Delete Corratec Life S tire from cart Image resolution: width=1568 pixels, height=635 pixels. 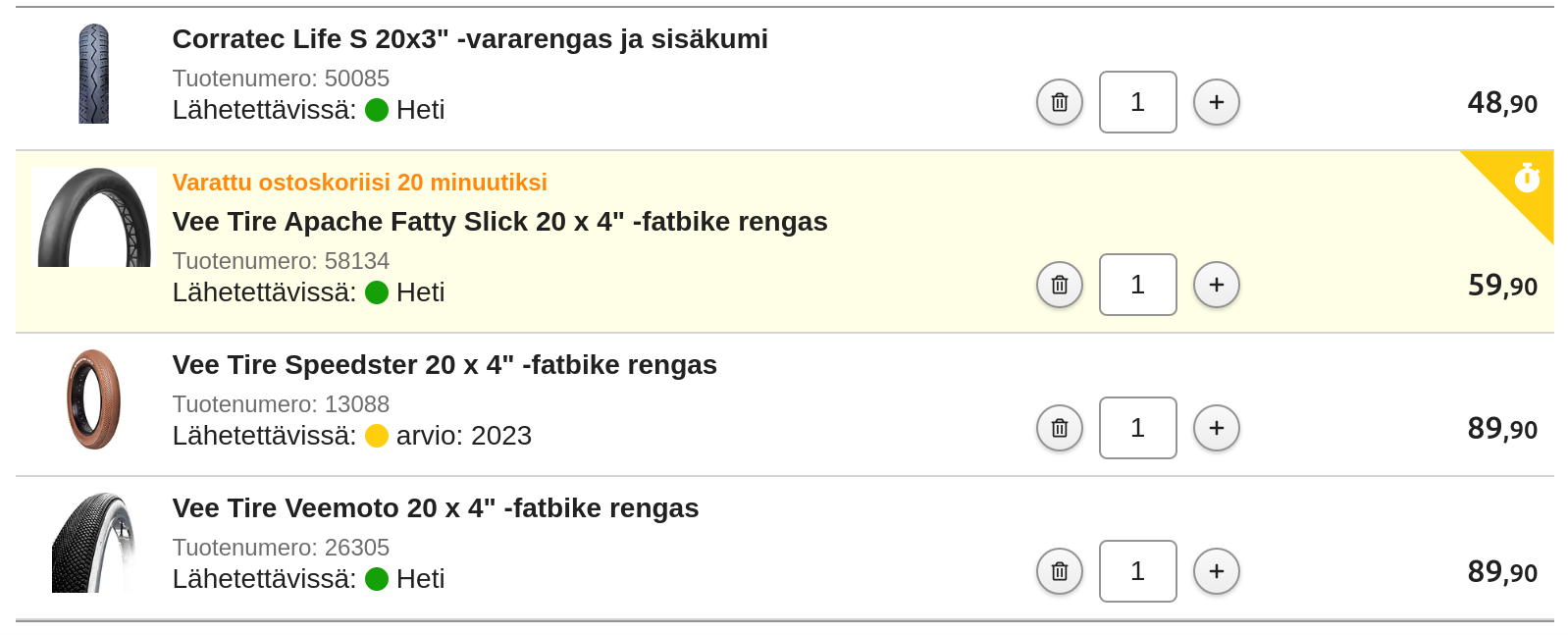pos(1060,102)
